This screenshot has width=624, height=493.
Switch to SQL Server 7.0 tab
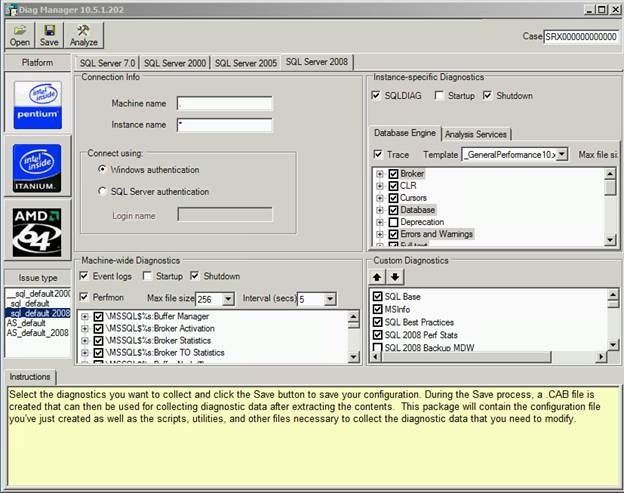(107, 63)
